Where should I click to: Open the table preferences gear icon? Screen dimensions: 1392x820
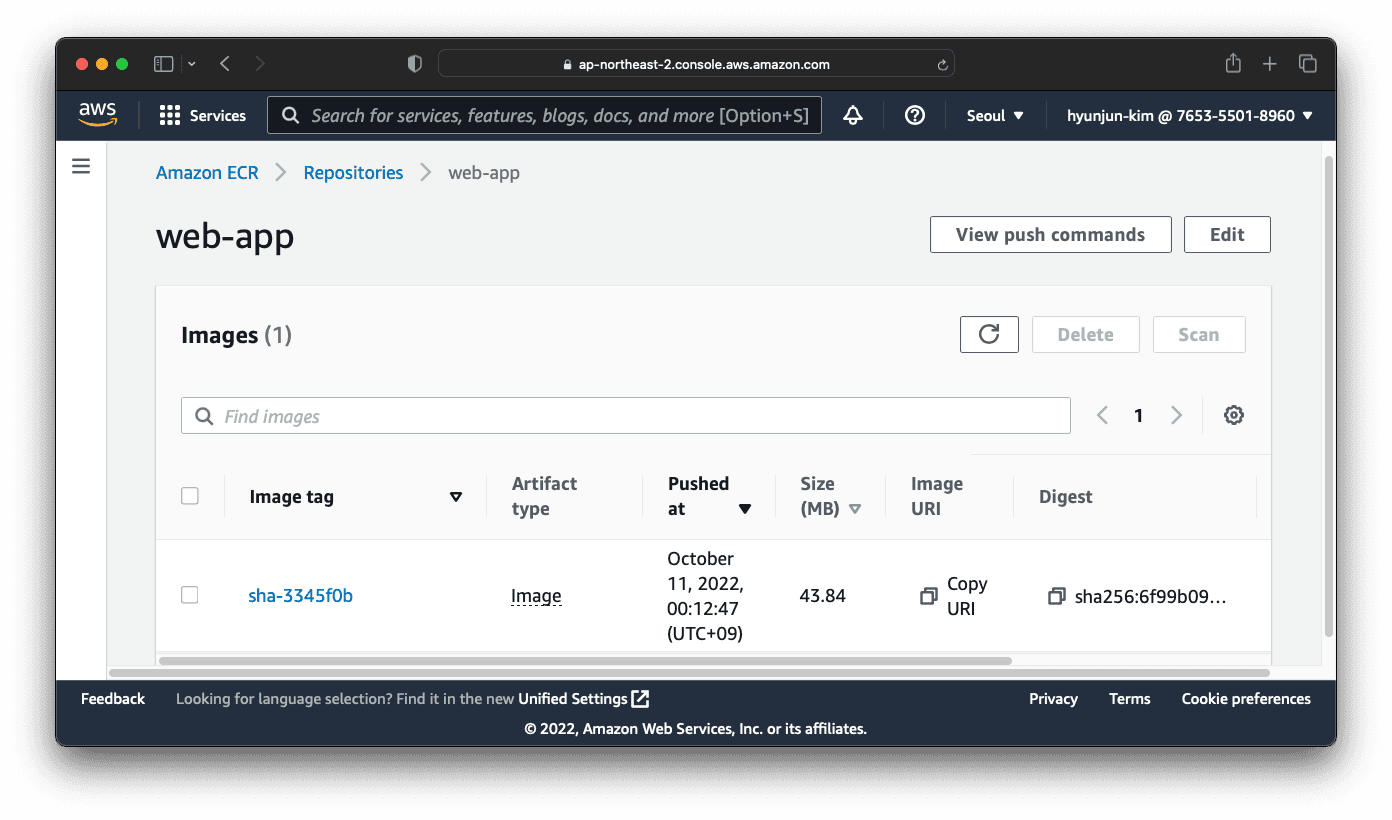(x=1233, y=415)
